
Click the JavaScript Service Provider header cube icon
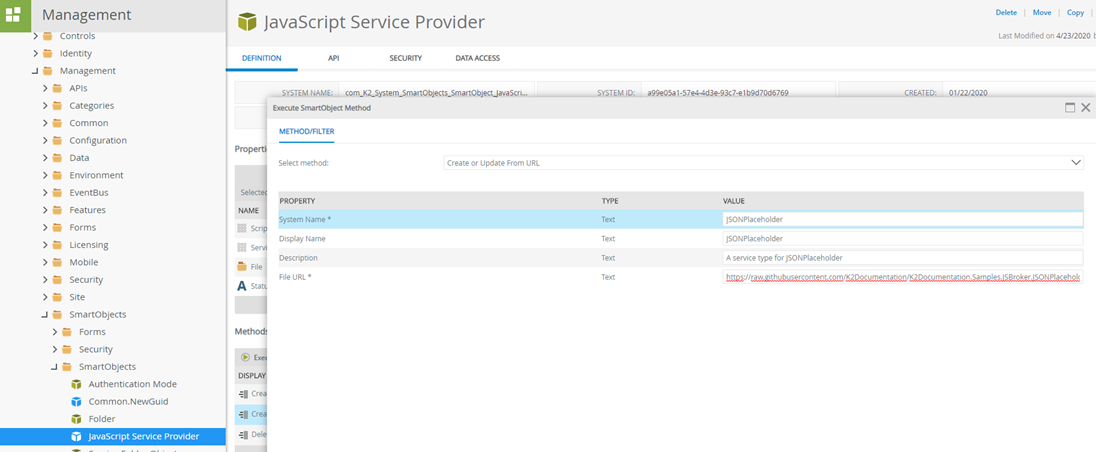point(246,22)
